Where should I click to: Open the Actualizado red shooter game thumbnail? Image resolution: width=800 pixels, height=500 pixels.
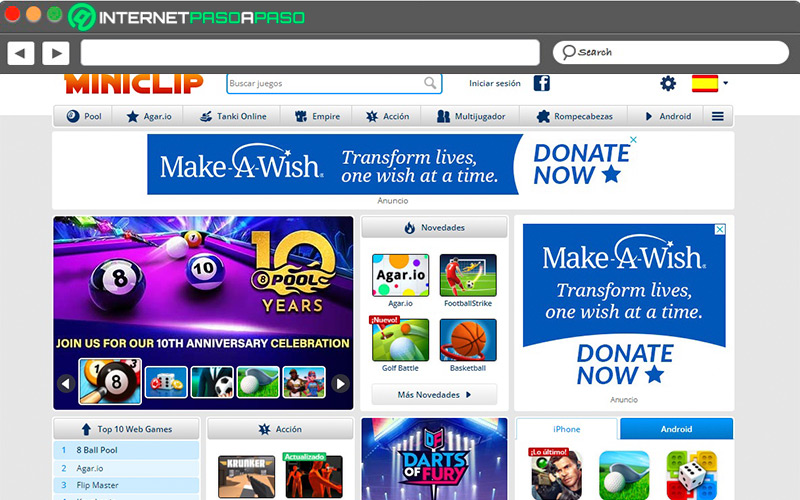(314, 476)
